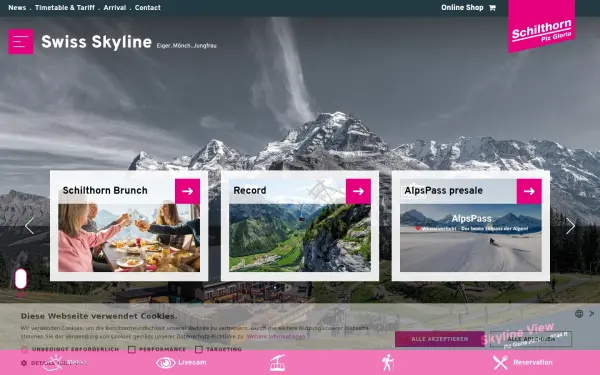Click the AlpsPass presale card title
This screenshot has height=375, width=600.
[x=443, y=191]
